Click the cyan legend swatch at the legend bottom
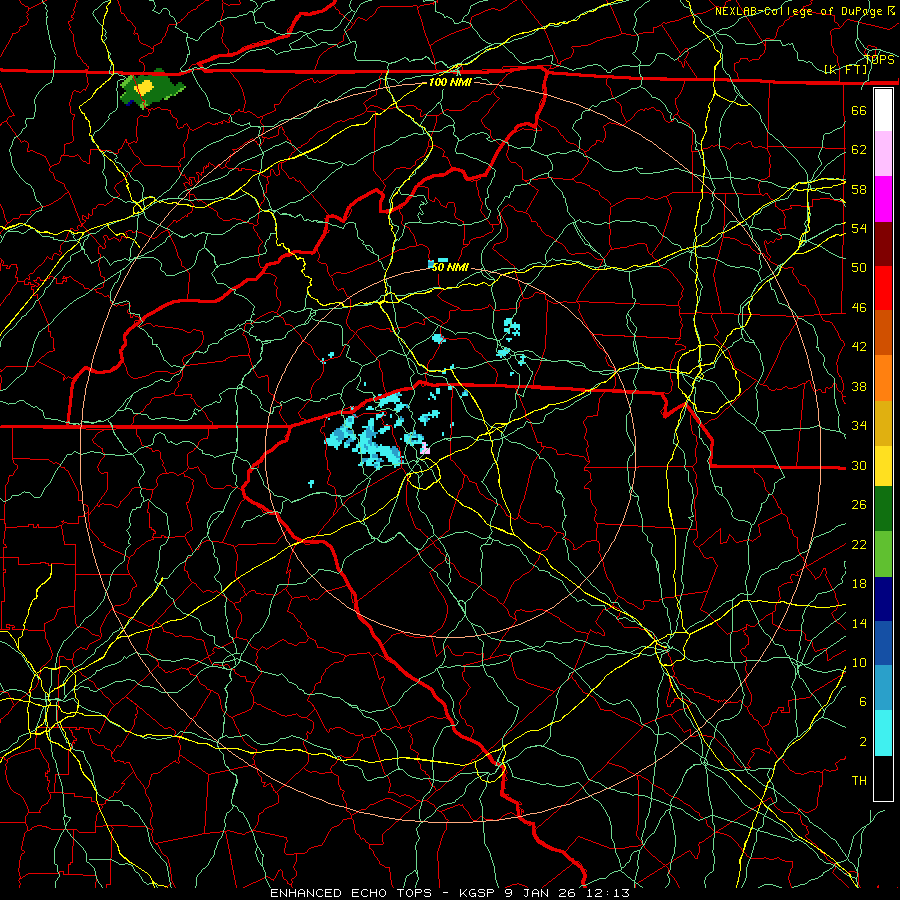 883,733
